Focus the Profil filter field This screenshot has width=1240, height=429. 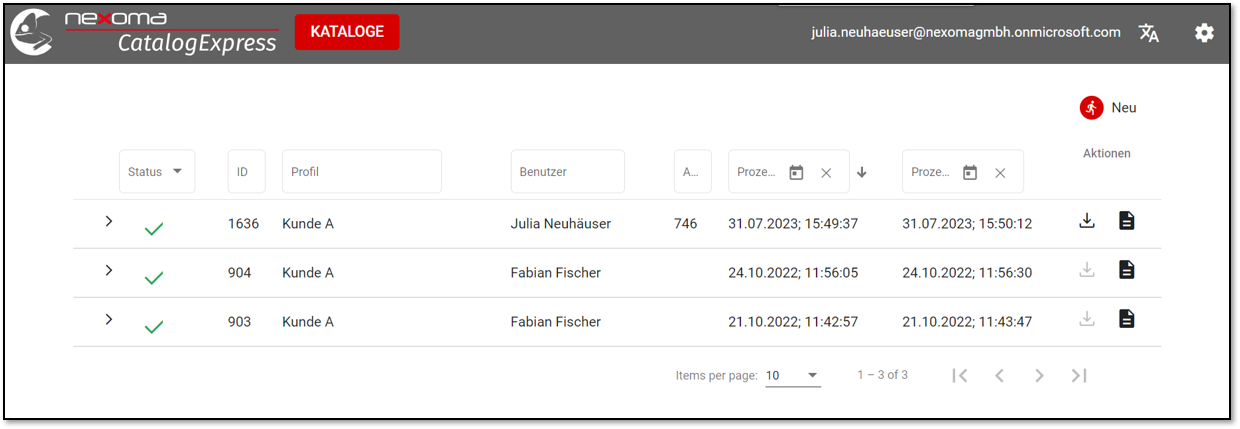point(362,172)
